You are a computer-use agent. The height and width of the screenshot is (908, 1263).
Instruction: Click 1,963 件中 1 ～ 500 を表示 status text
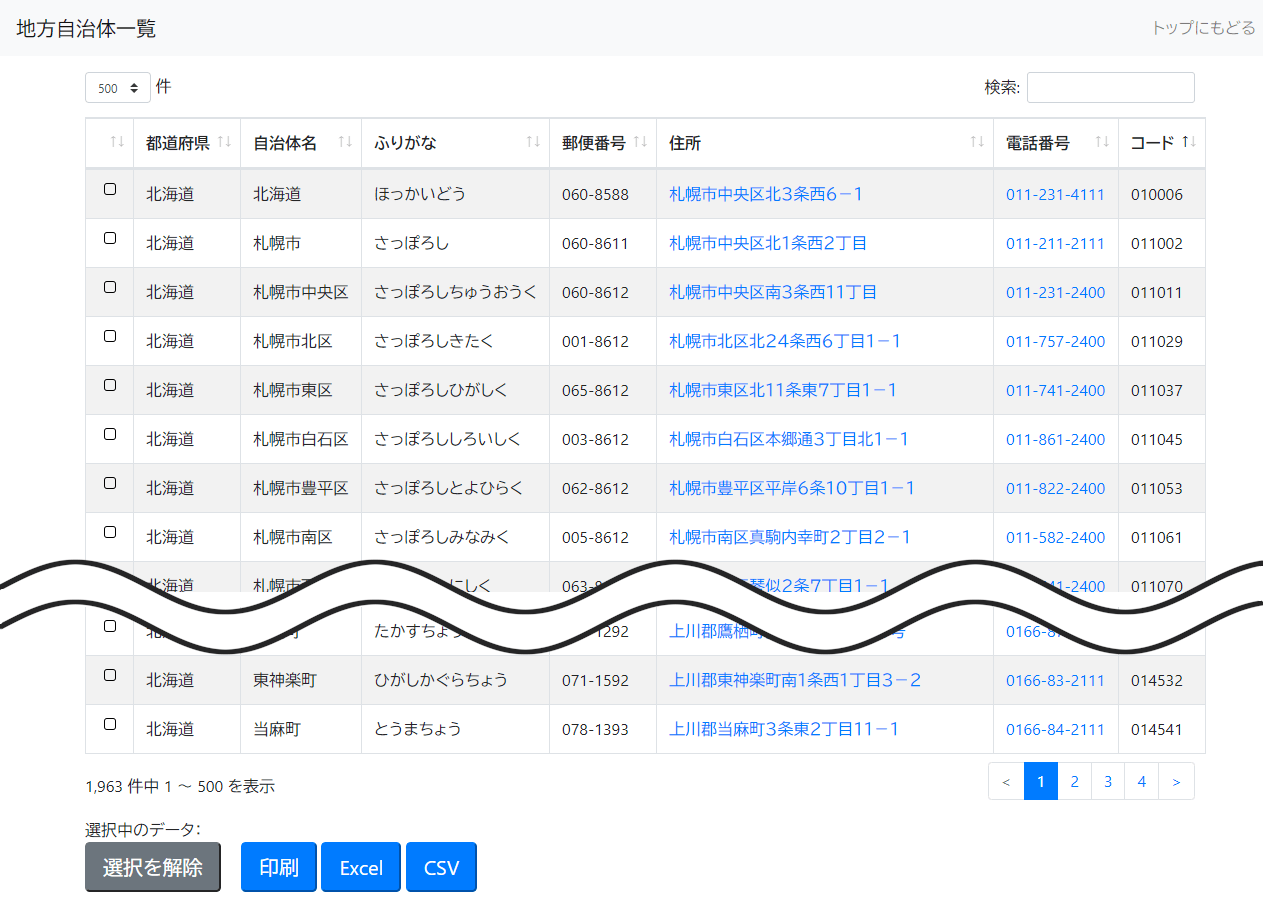click(x=180, y=786)
